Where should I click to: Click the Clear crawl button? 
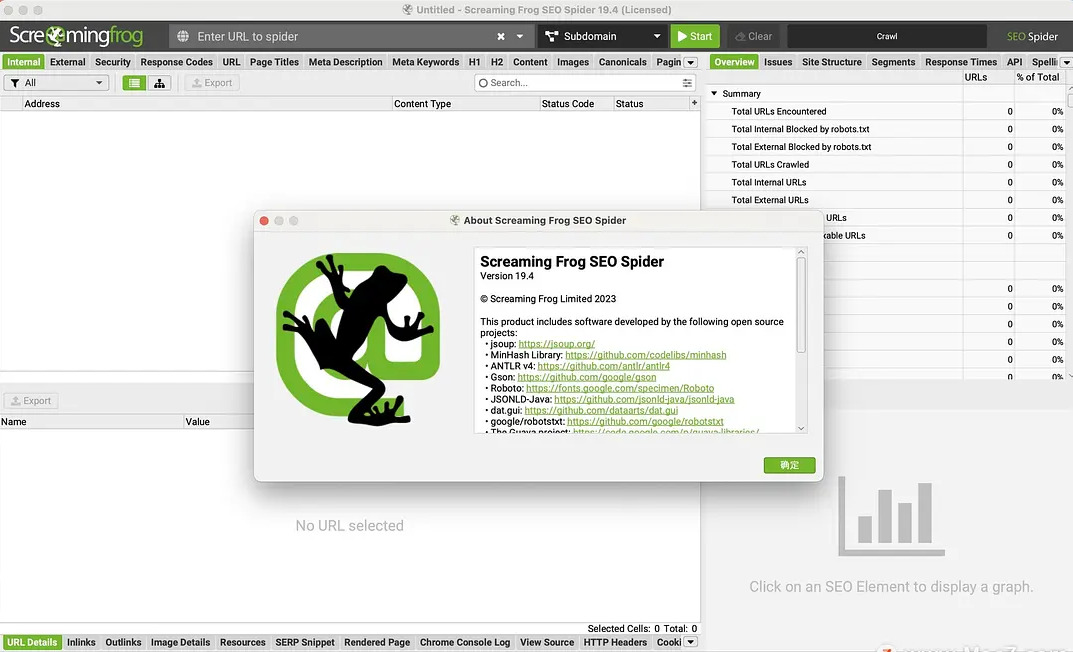753,36
